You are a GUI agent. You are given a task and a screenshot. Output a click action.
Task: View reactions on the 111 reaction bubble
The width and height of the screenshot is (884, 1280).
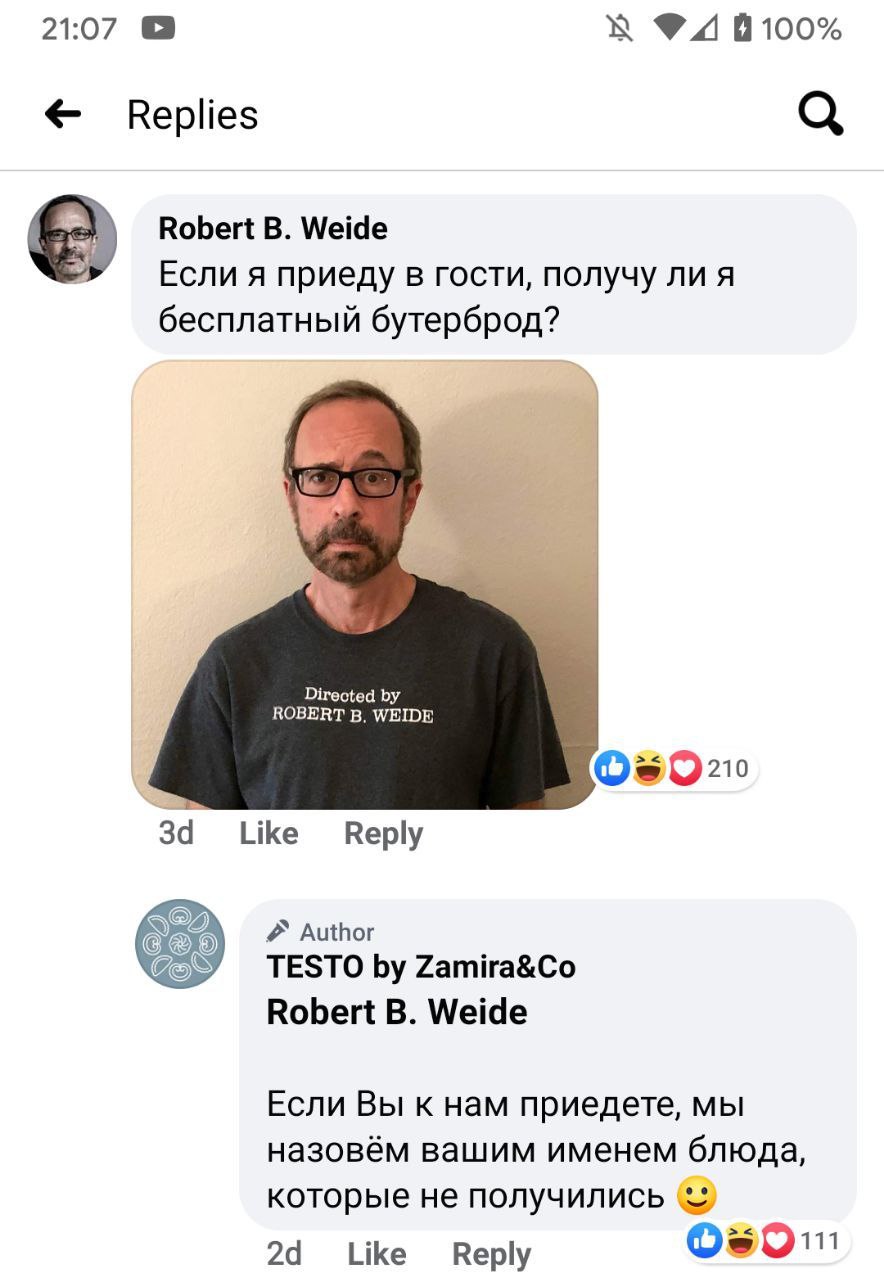[767, 1241]
